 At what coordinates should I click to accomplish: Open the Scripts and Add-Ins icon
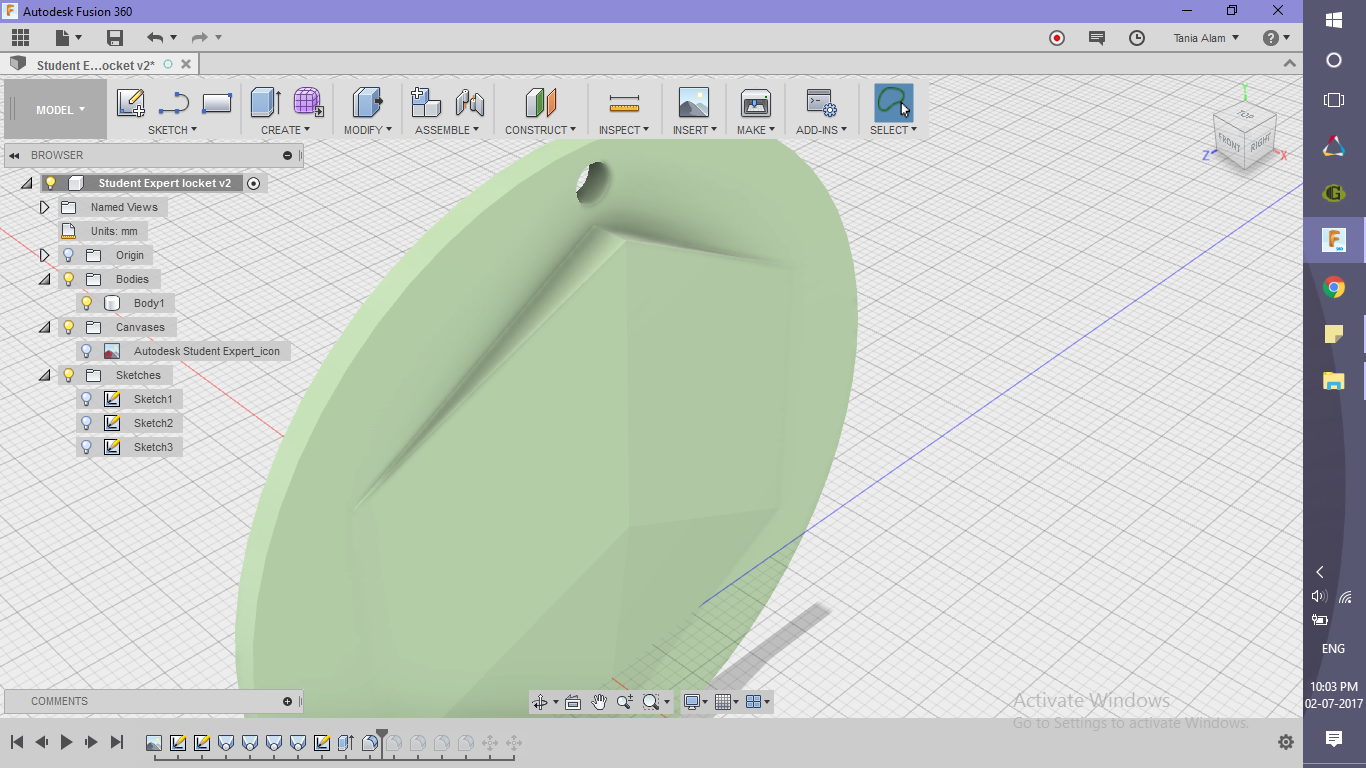point(822,102)
